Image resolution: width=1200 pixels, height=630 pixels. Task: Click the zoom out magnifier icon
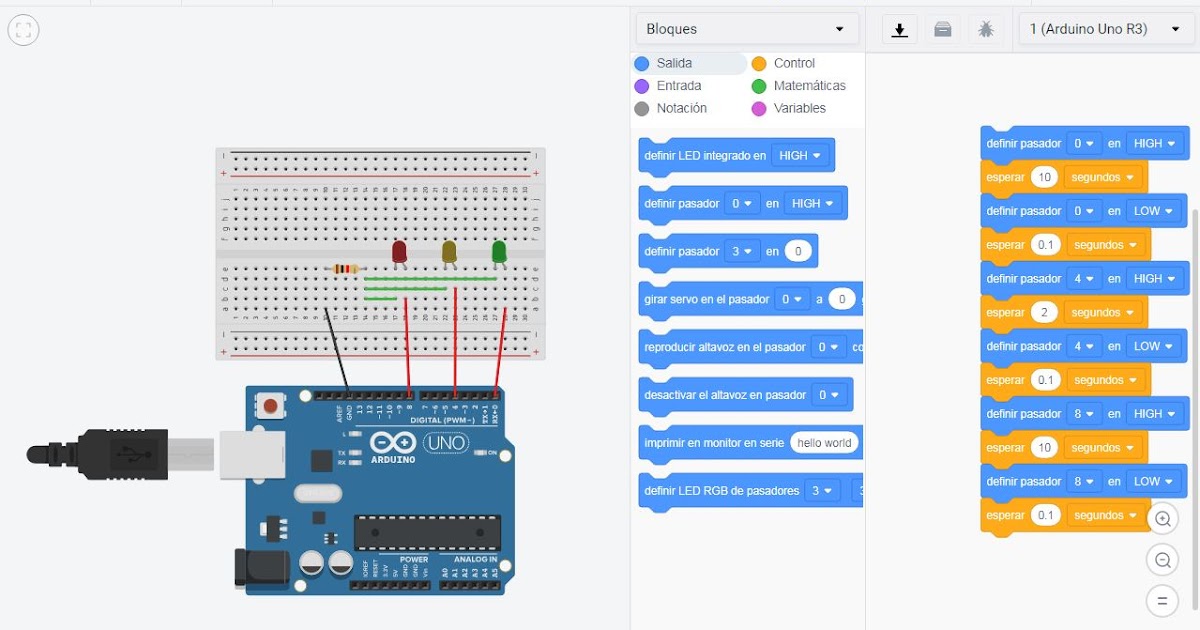[x=1162, y=559]
